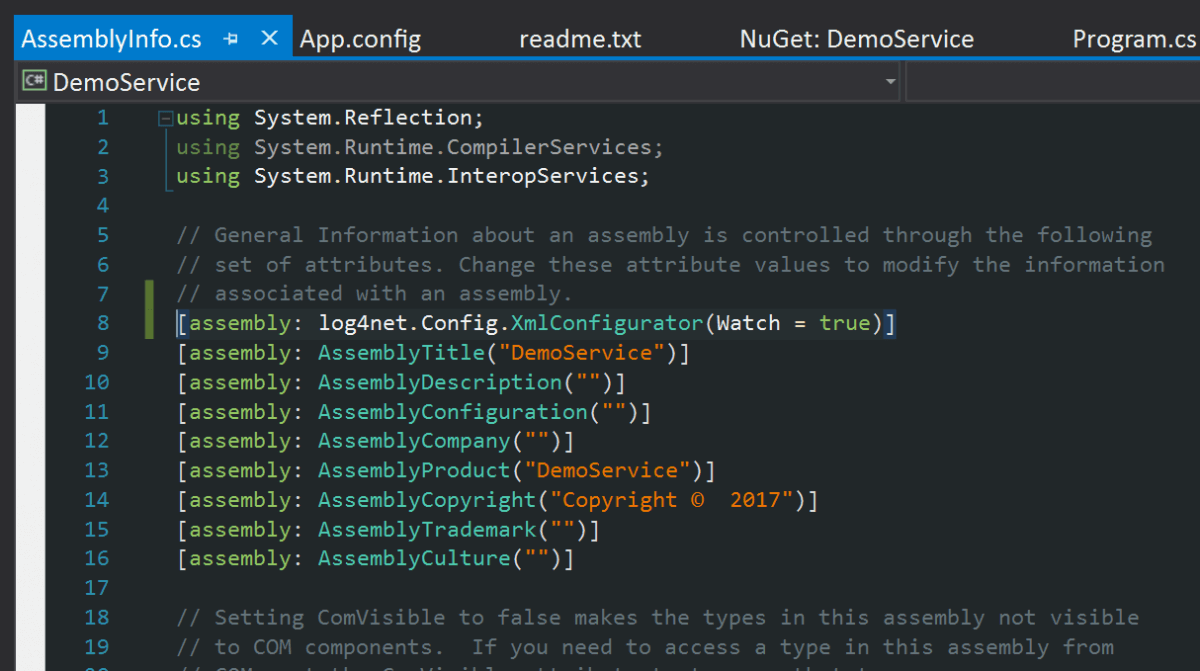This screenshot has width=1200, height=671.
Task: Select line number 8
Action: (102, 323)
